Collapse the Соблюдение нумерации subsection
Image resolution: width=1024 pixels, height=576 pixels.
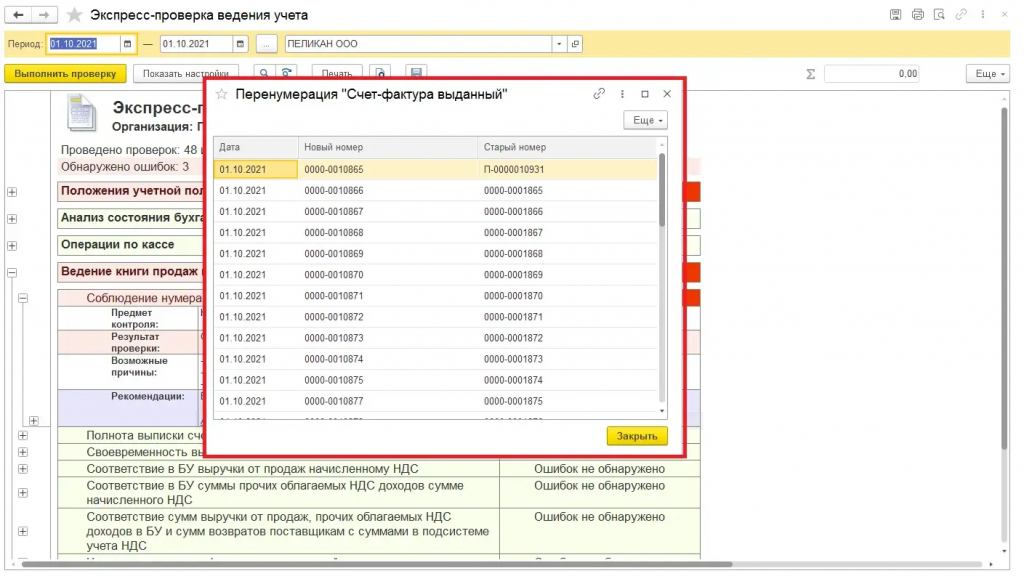point(23,298)
